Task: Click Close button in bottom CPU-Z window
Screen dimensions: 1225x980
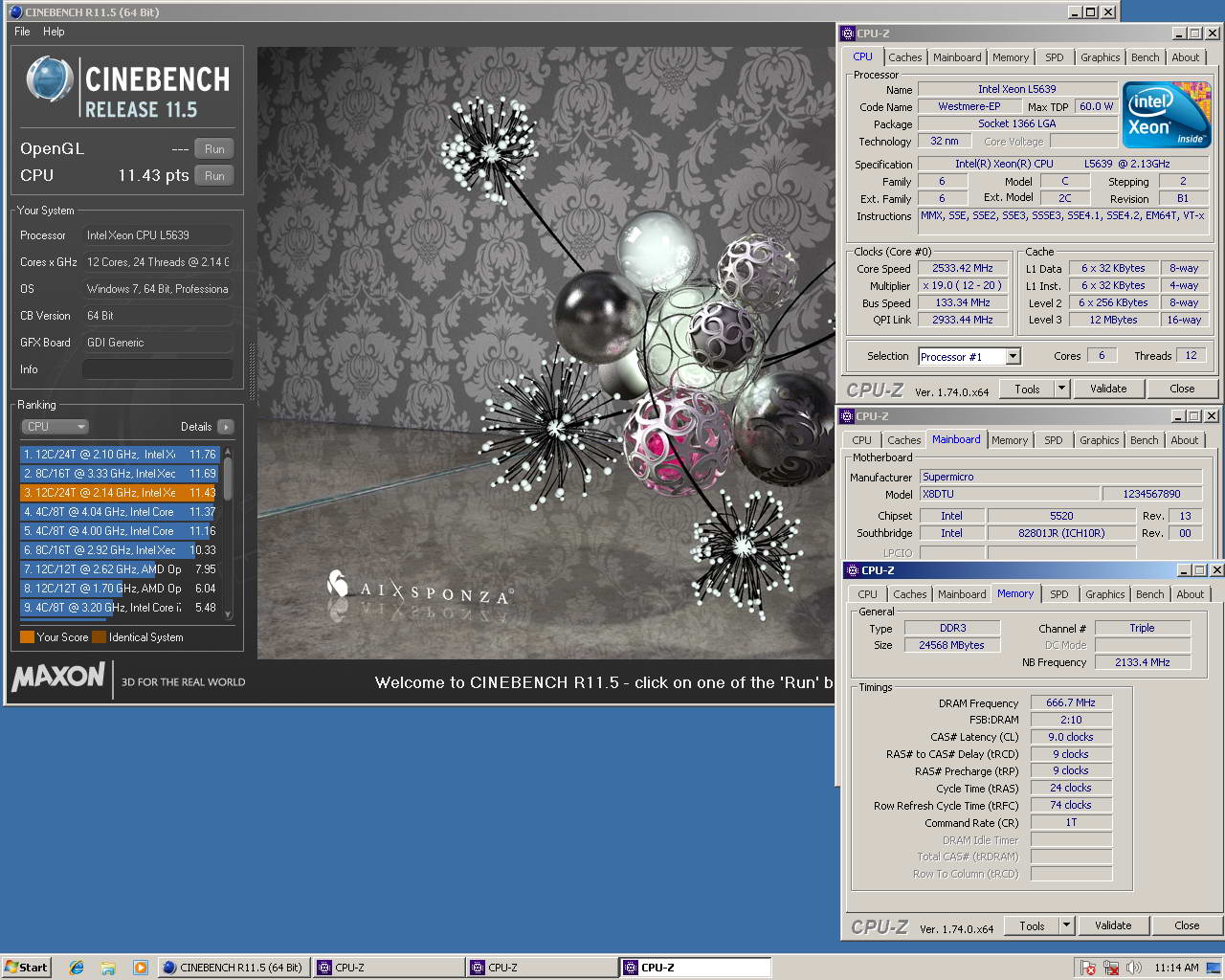Action: pos(1187,925)
